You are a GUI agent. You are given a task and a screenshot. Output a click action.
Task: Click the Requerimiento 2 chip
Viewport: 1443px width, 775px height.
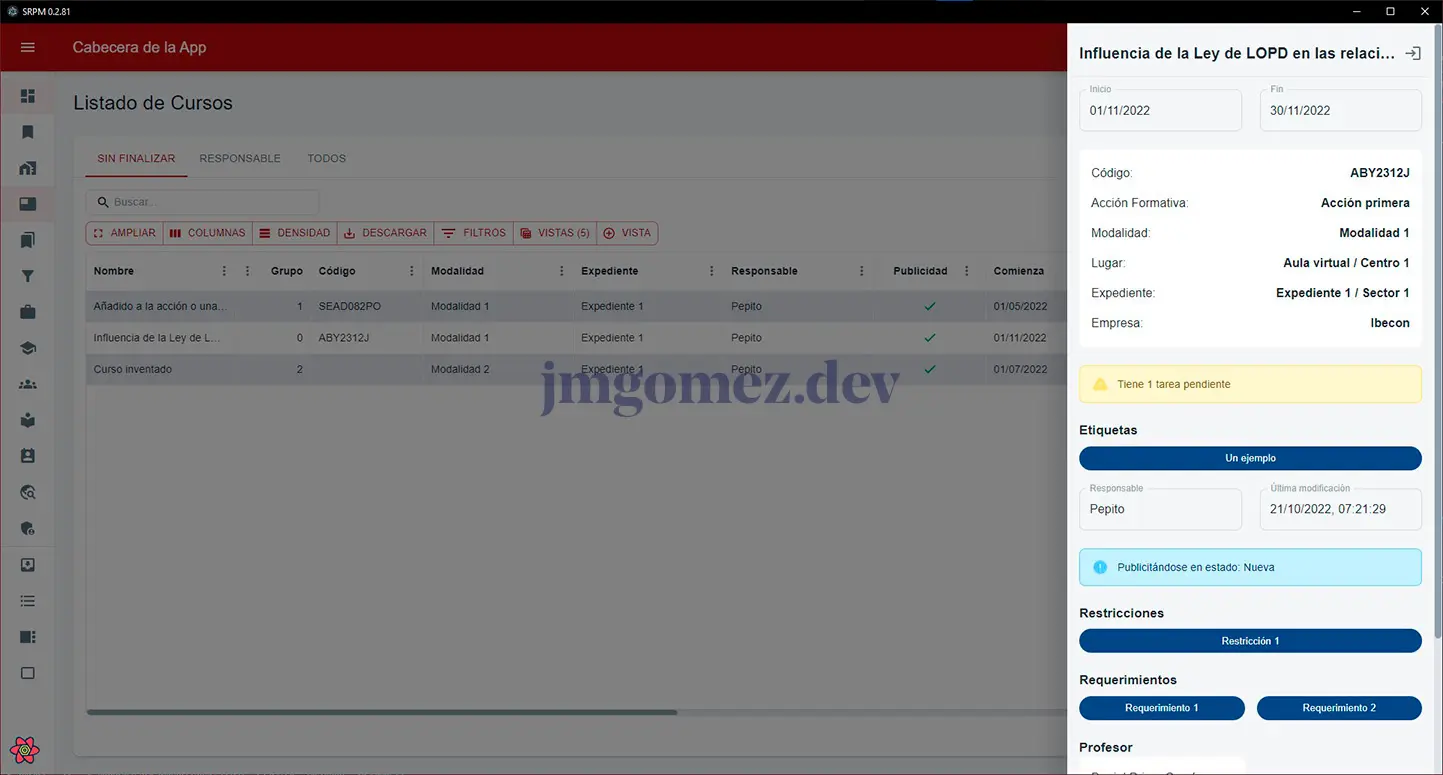tap(1338, 708)
